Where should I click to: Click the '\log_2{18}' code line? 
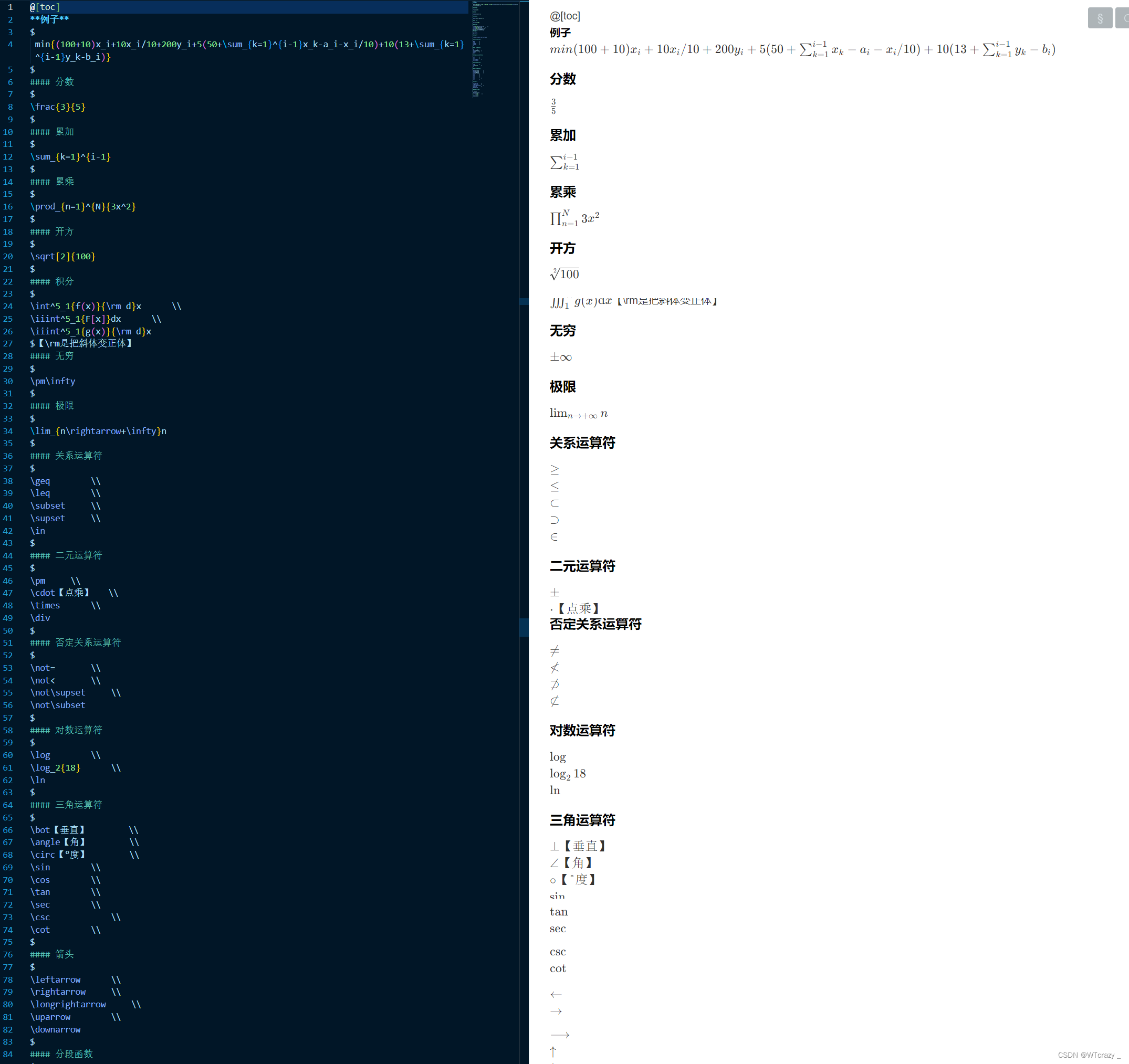tap(55, 767)
